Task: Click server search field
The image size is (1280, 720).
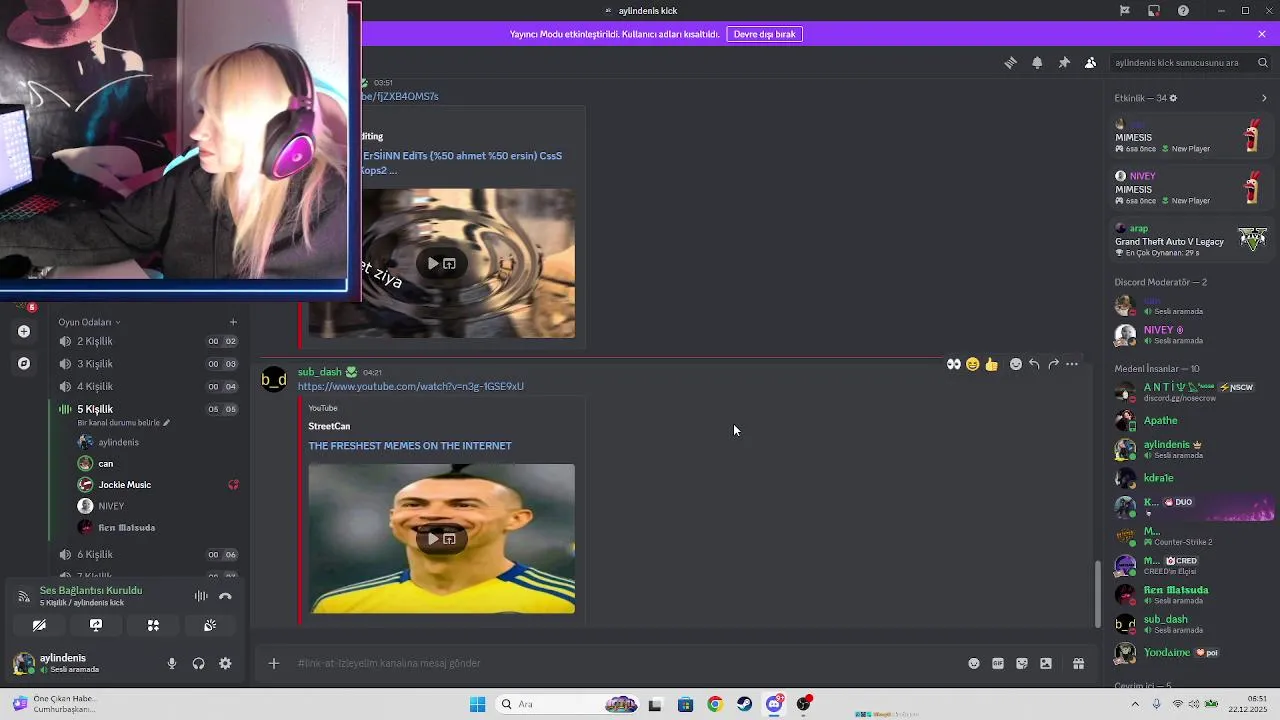Action: click(1190, 62)
